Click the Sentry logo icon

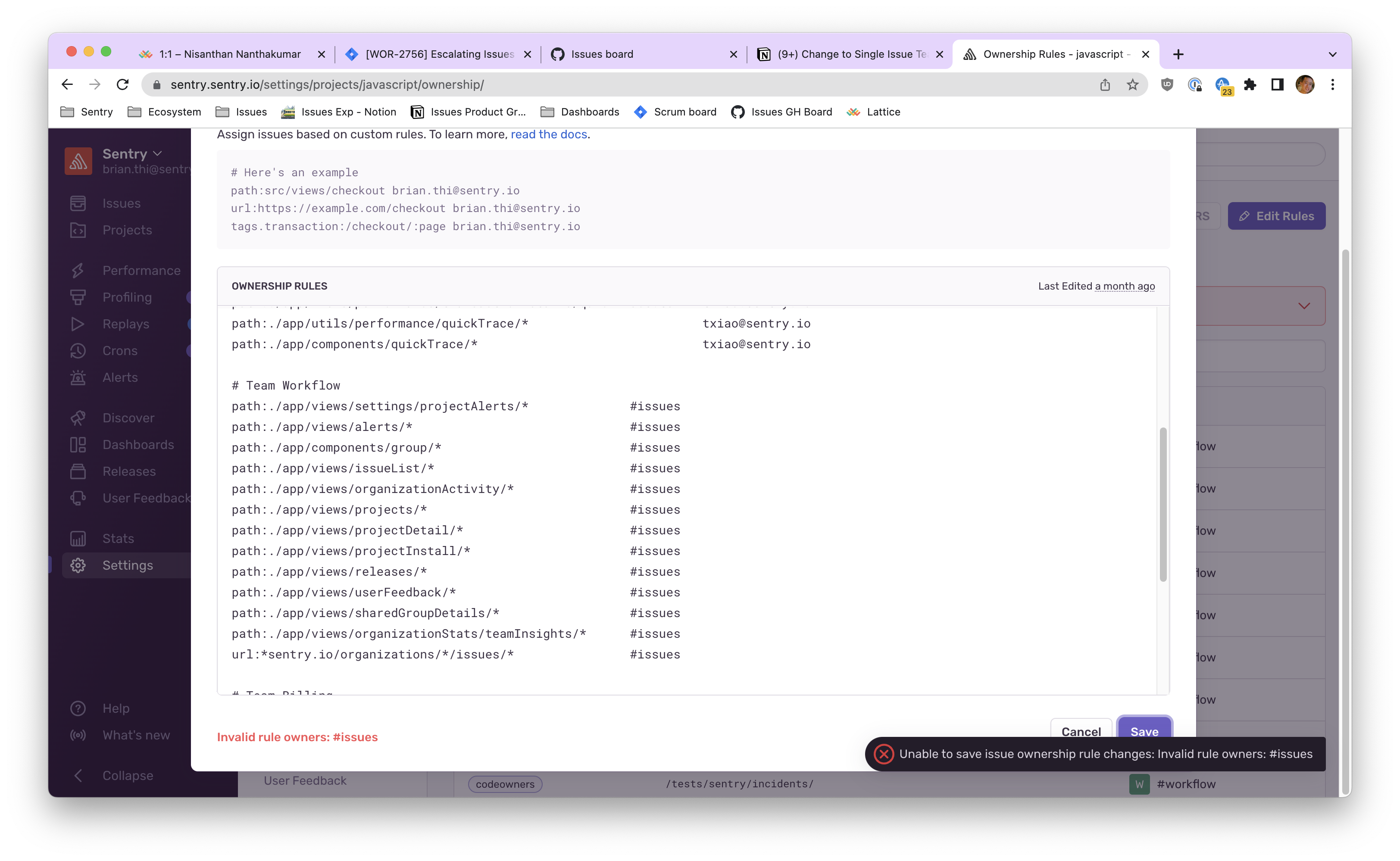(x=78, y=161)
